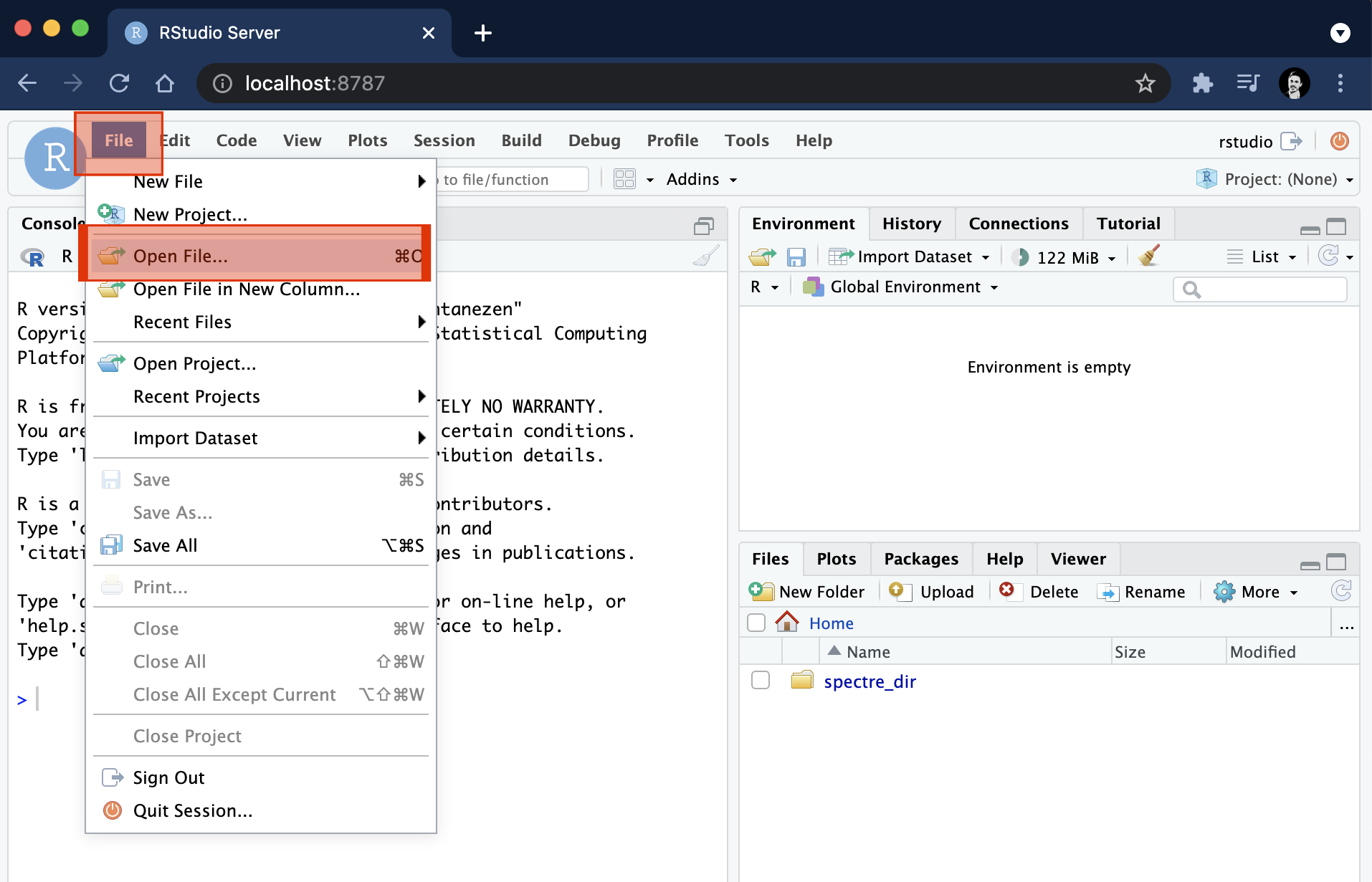
Task: Toggle the select-all checkbox beside Home
Action: [x=756, y=623]
